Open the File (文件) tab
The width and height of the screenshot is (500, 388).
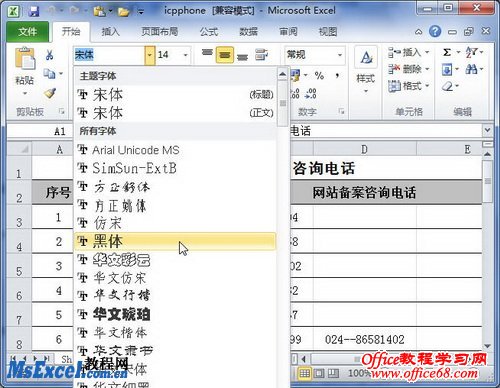28,32
